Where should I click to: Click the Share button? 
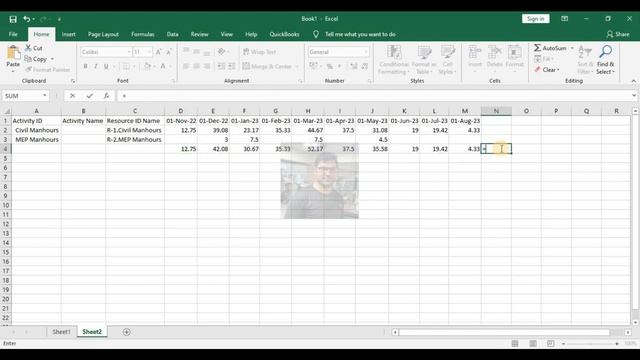(x=618, y=35)
